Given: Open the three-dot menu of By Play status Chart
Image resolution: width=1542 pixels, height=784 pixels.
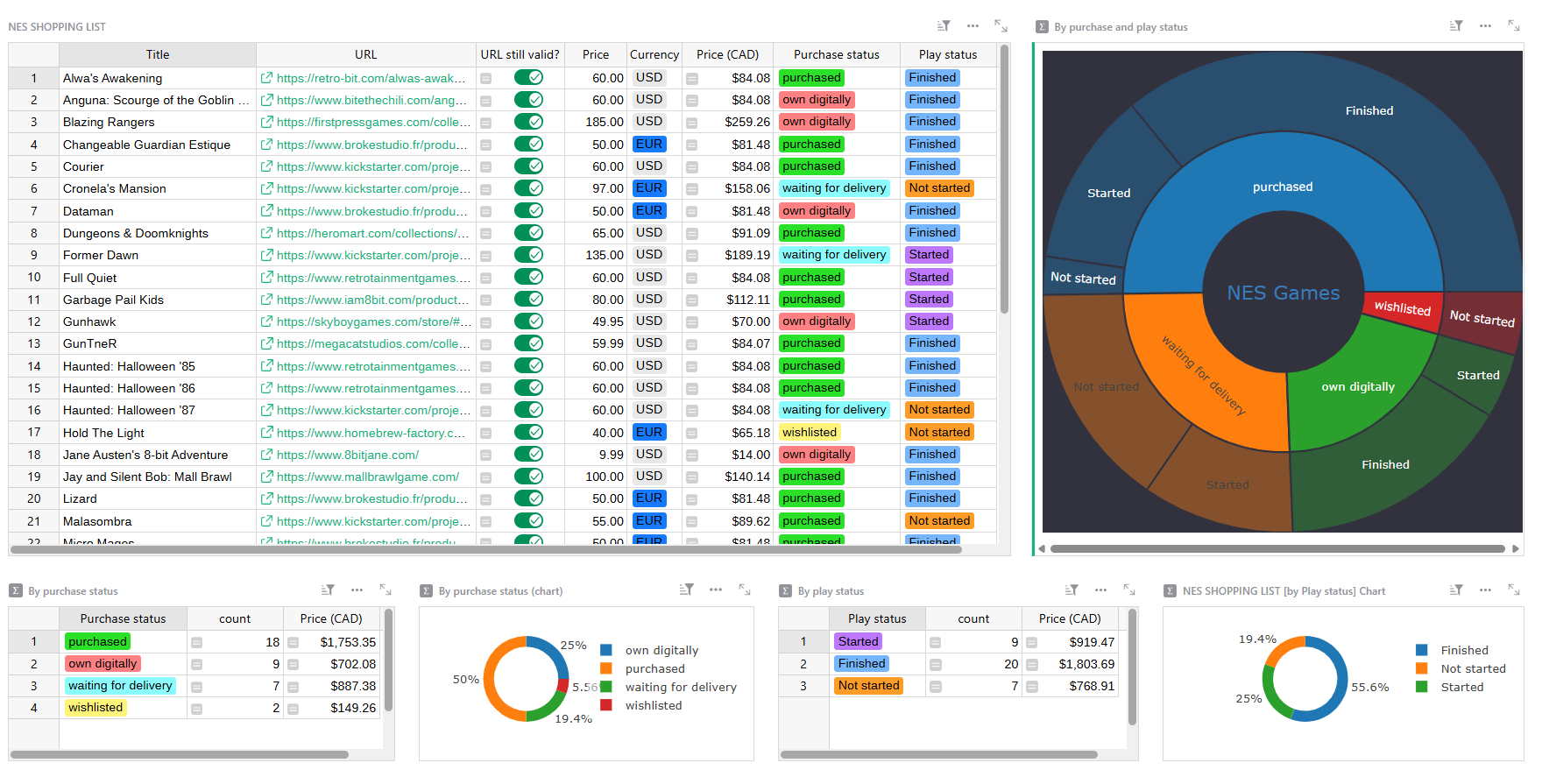Looking at the screenshot, I should (1485, 590).
